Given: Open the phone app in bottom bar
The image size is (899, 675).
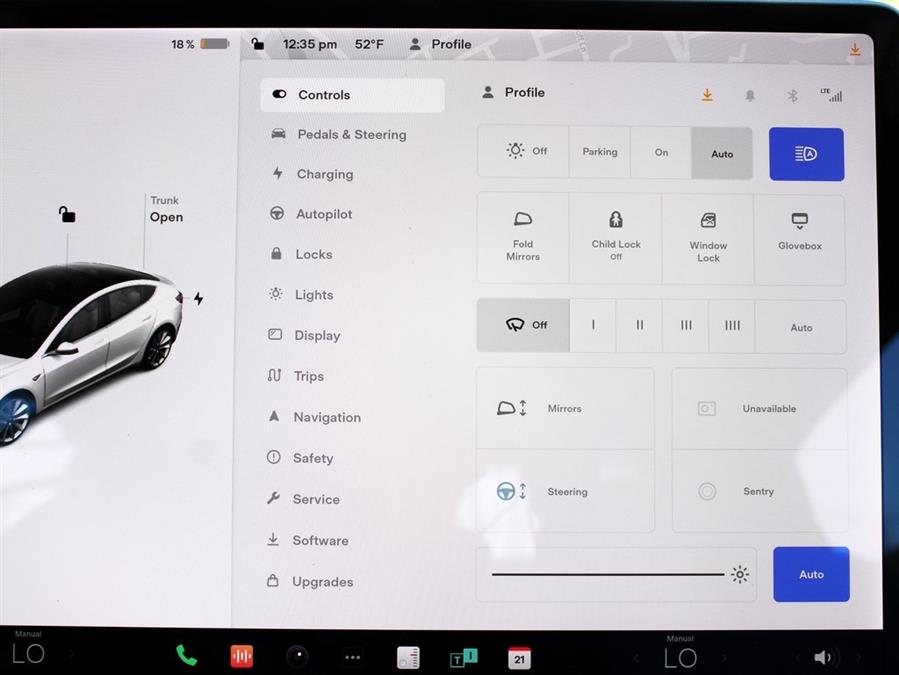Looking at the screenshot, I should [x=186, y=656].
